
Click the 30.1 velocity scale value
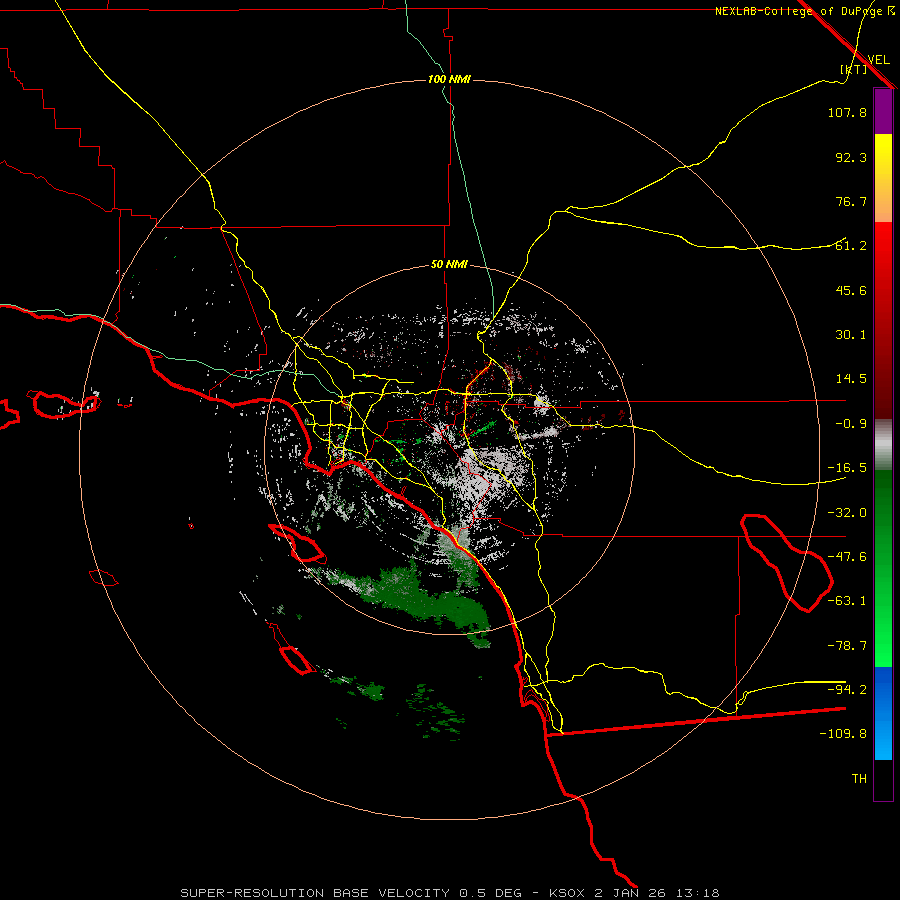(x=851, y=335)
